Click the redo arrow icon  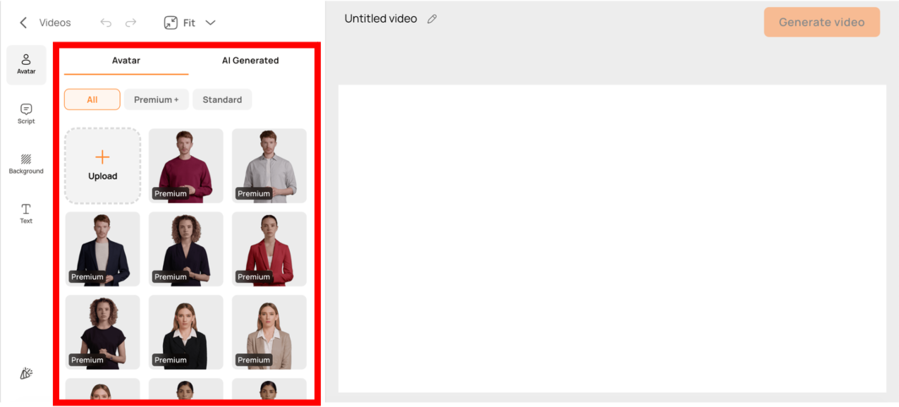tap(131, 23)
